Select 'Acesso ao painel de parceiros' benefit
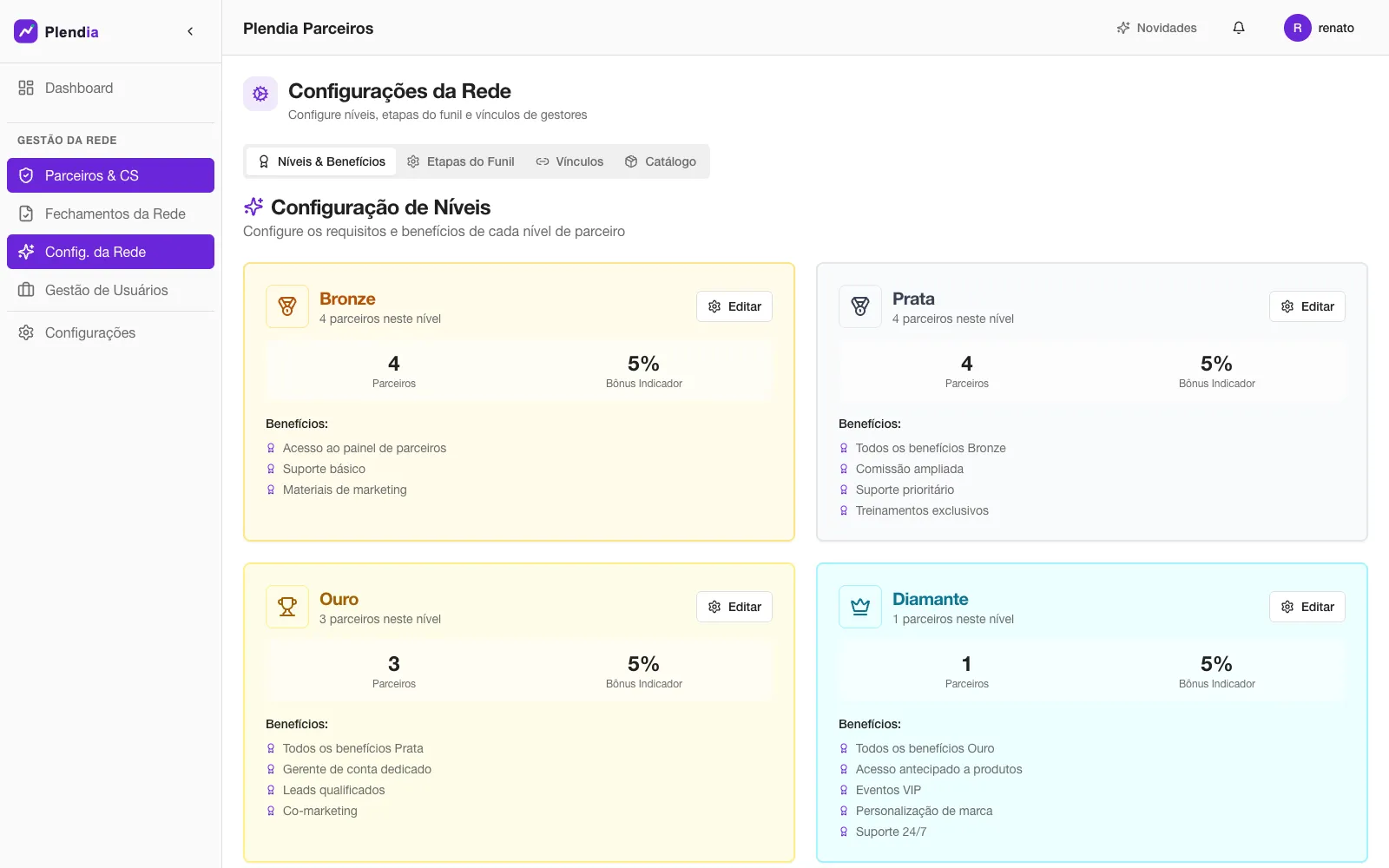This screenshot has width=1389, height=868. pyautogui.click(x=365, y=448)
